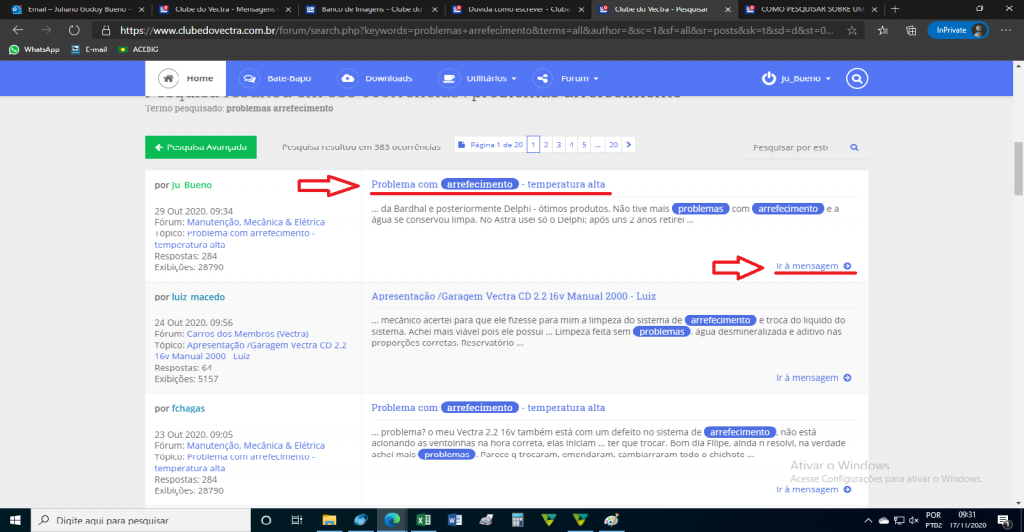
Task: Click Edge browser icon on taskbar
Action: point(392,520)
